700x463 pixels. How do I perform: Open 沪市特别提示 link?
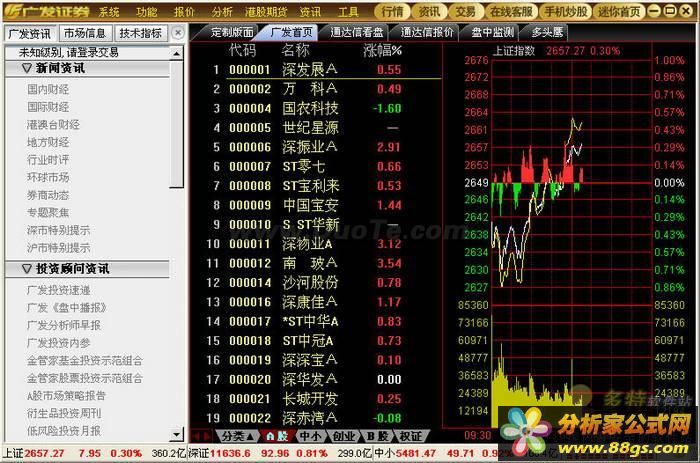click(58, 248)
